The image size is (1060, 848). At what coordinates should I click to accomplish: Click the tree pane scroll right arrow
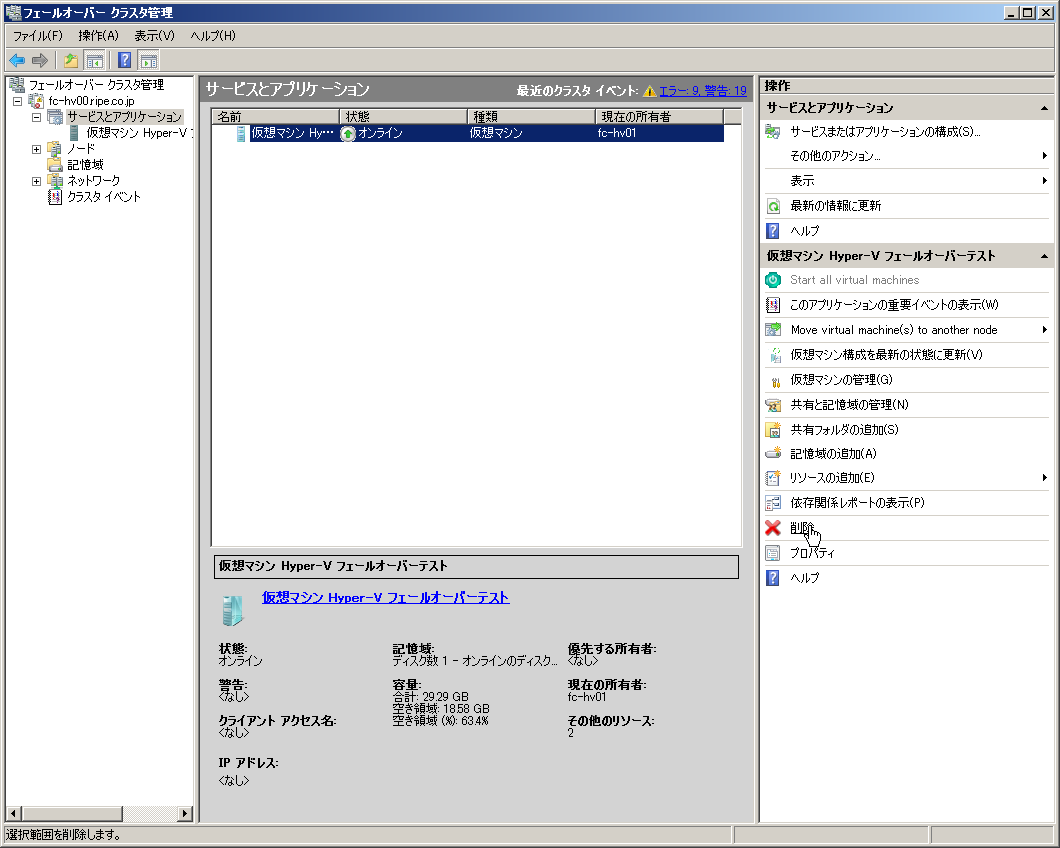click(185, 814)
